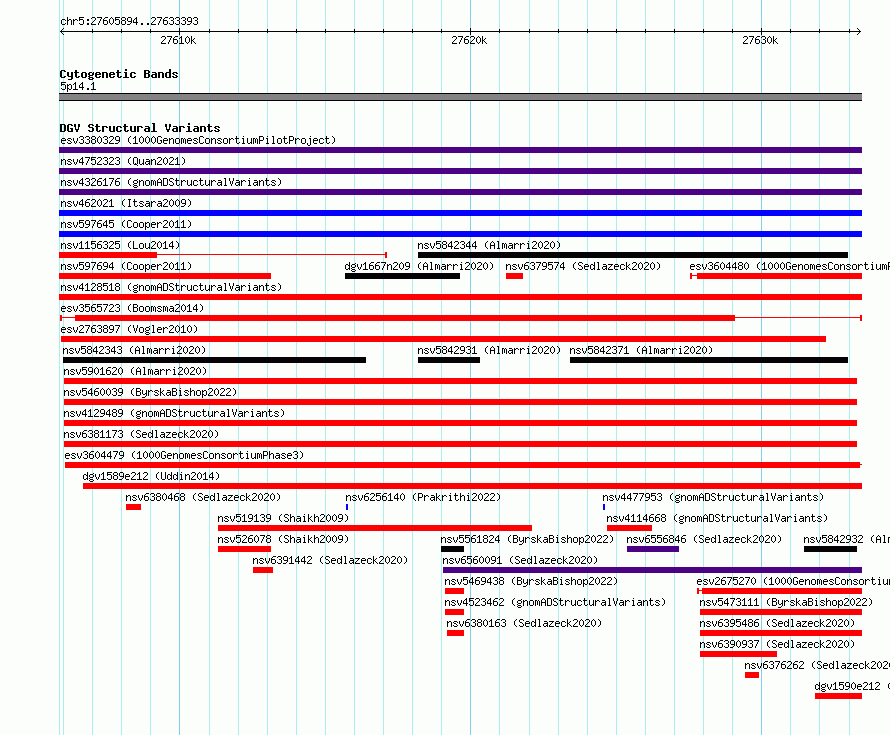Viewport: 890px width, 735px height.
Task: Click the Cytogenetic Bands track title
Action: click(x=119, y=74)
